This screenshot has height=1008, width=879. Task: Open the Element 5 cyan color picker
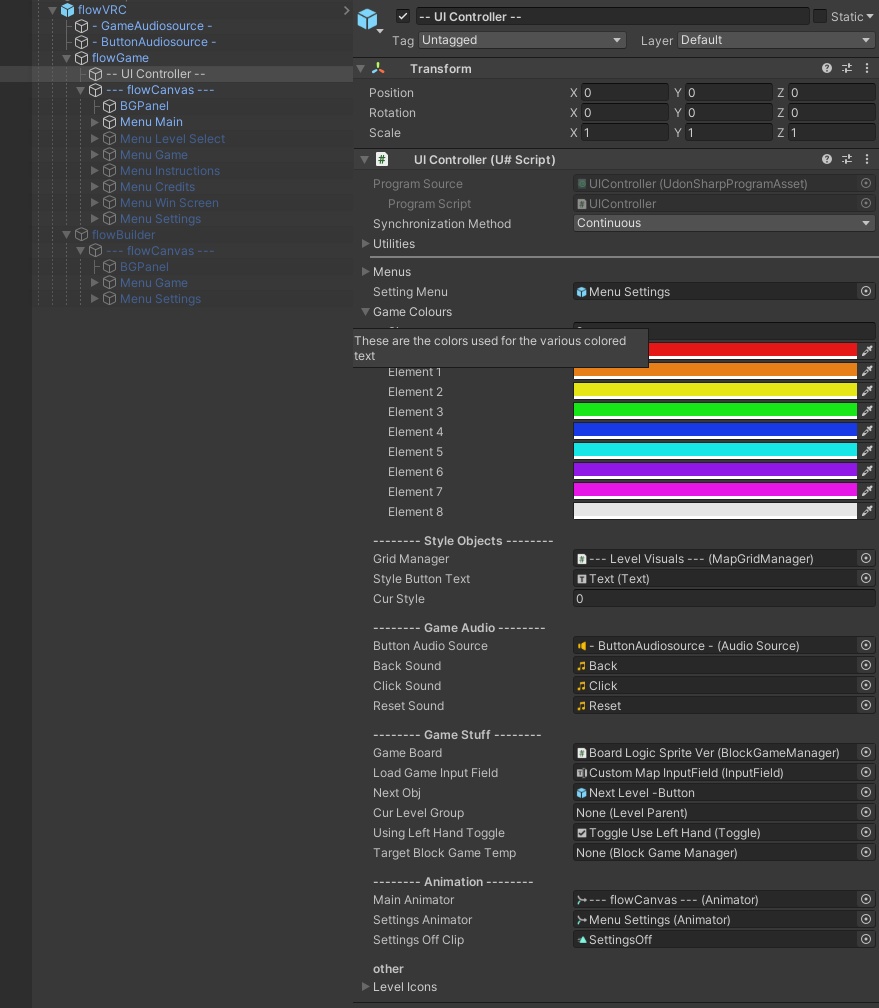(715, 451)
